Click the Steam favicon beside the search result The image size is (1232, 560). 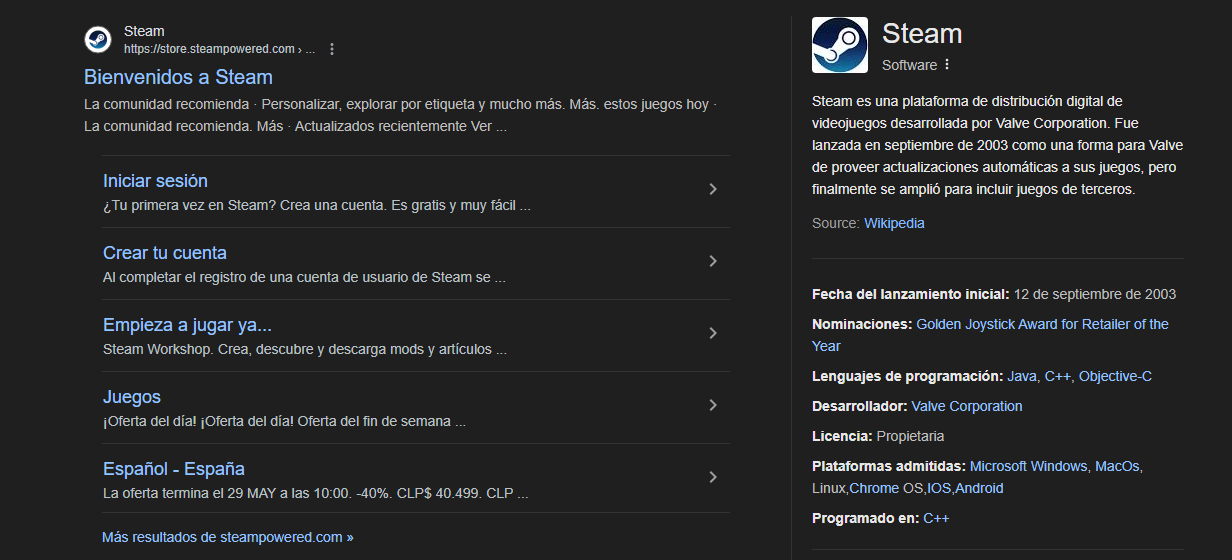point(97,40)
